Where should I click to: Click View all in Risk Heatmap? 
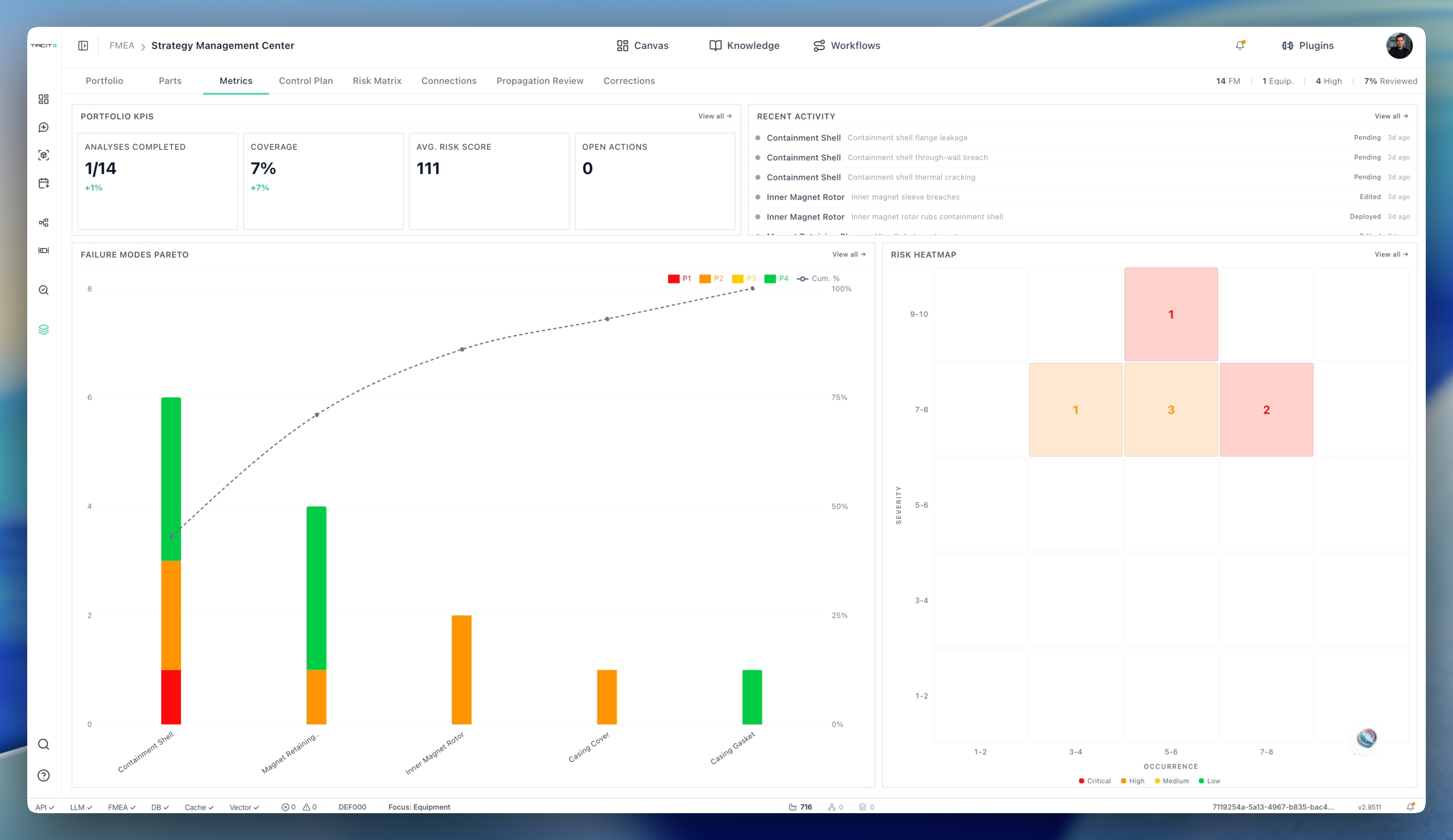point(1391,254)
